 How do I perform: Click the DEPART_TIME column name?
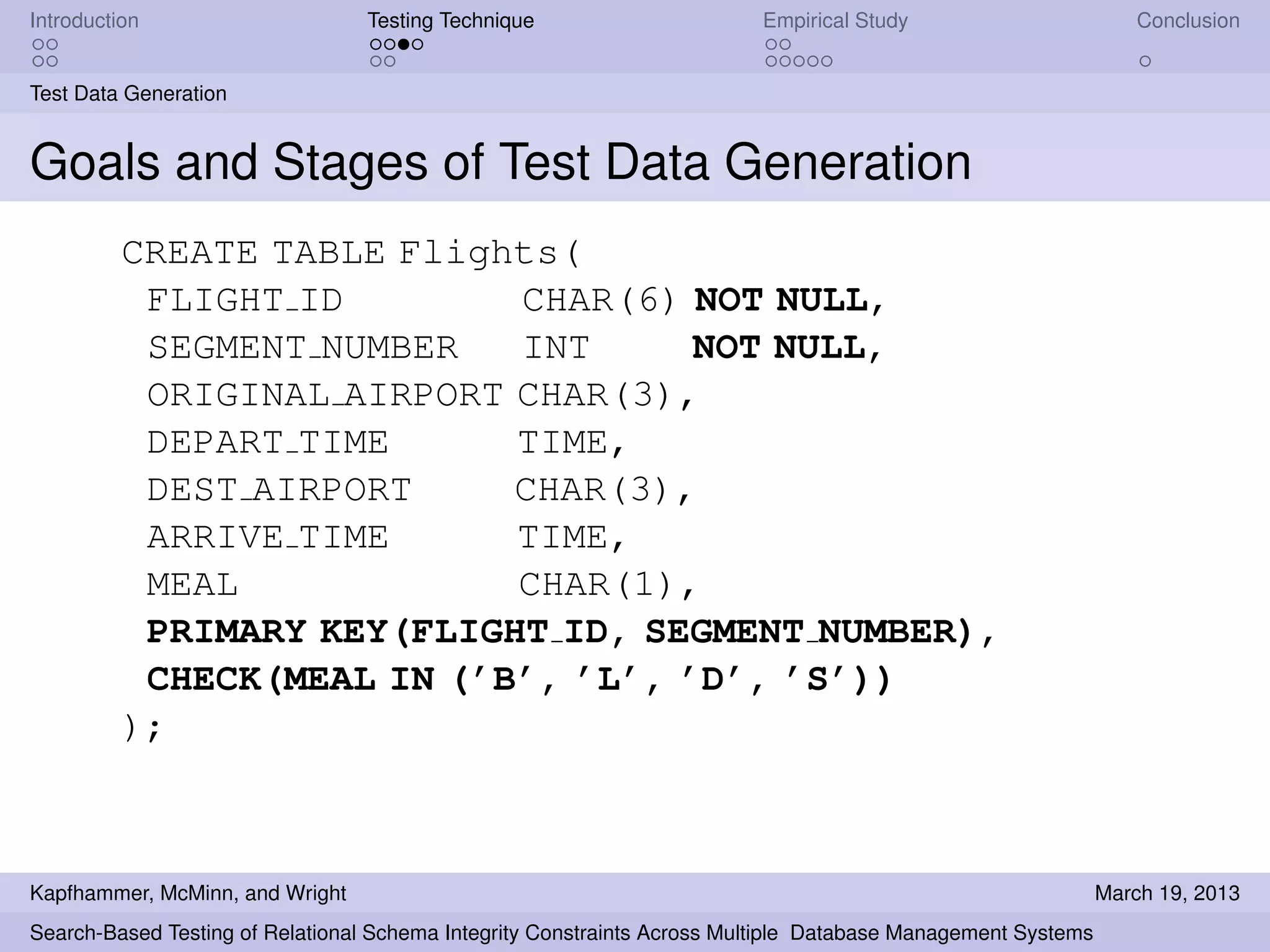[x=267, y=443]
